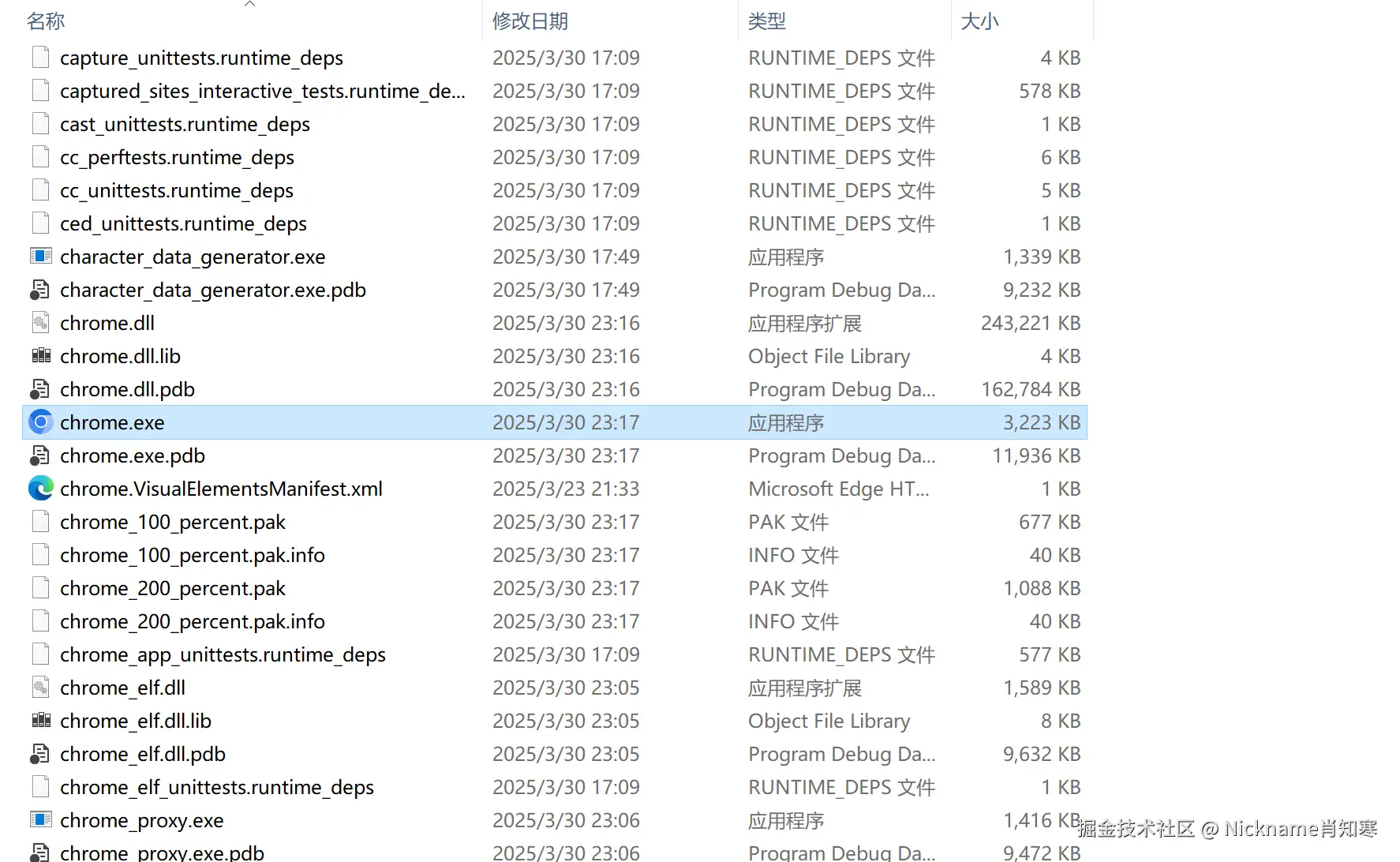This screenshot has width=1400, height=862.
Task: Click the cc_perftests.runtime_deps file icon
Action: 40,157
